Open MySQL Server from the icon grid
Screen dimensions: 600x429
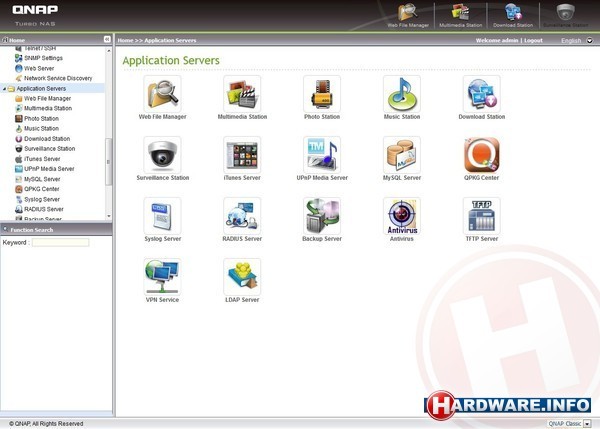point(402,155)
